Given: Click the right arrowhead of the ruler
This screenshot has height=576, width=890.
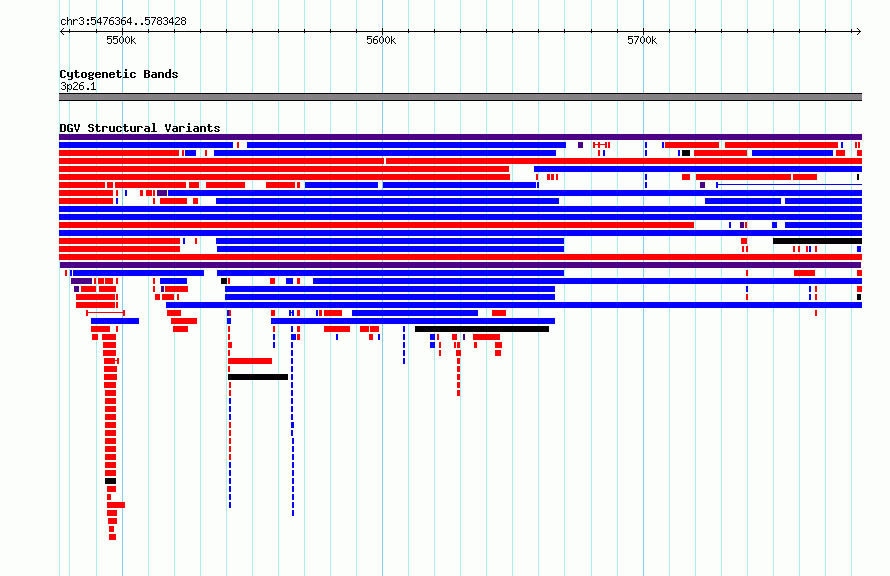Looking at the screenshot, I should tap(859, 31).
